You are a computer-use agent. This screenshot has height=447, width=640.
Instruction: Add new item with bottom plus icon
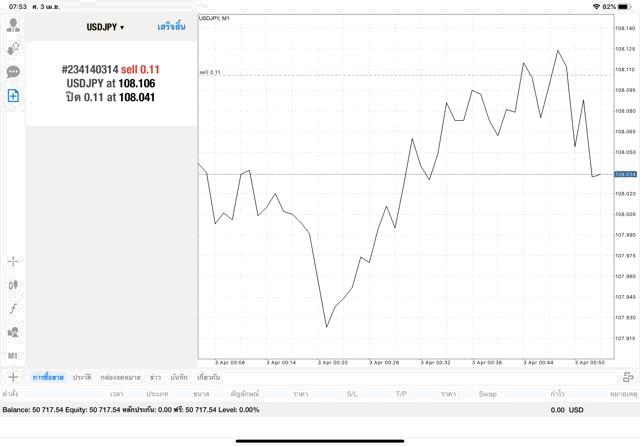pos(13,377)
